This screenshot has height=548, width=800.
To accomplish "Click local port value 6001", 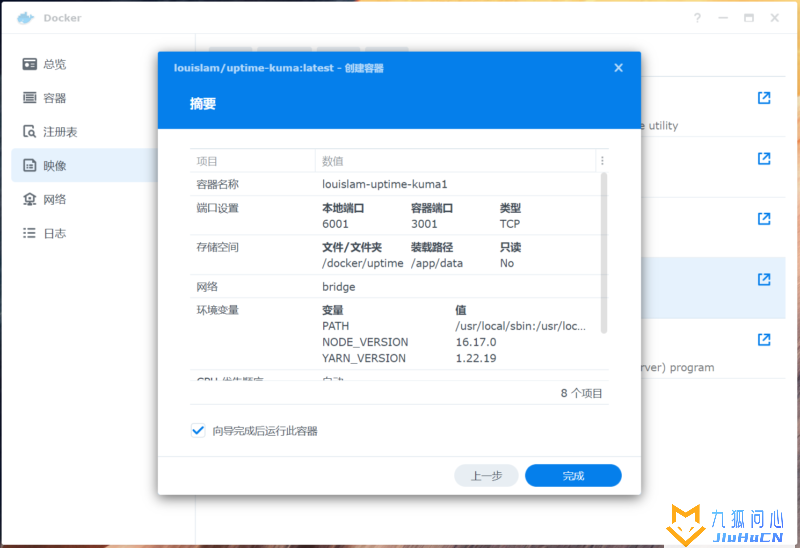I will pyautogui.click(x=335, y=224).
